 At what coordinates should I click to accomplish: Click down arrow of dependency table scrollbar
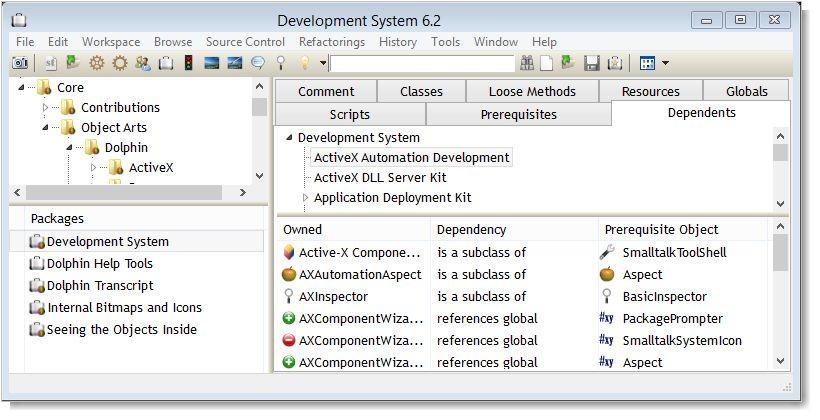780,360
